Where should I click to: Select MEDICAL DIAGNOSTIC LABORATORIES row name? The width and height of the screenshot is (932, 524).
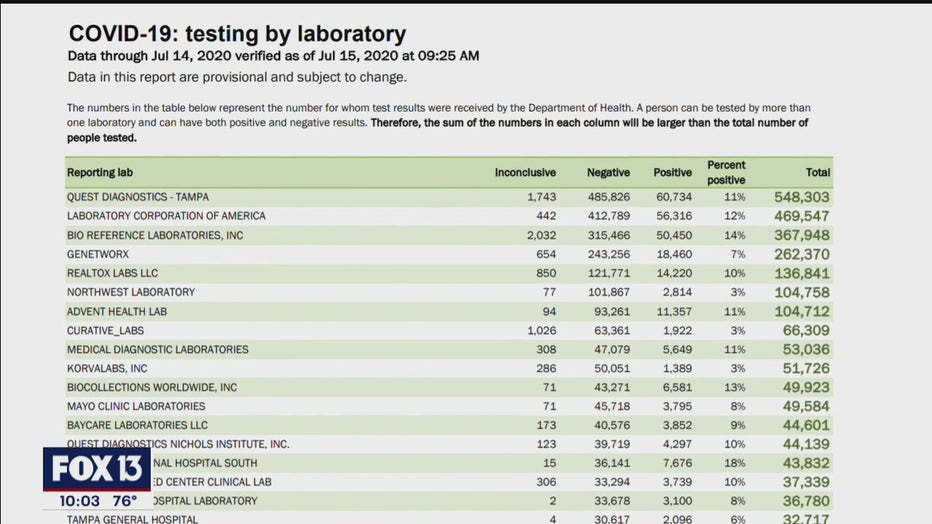(x=158, y=349)
